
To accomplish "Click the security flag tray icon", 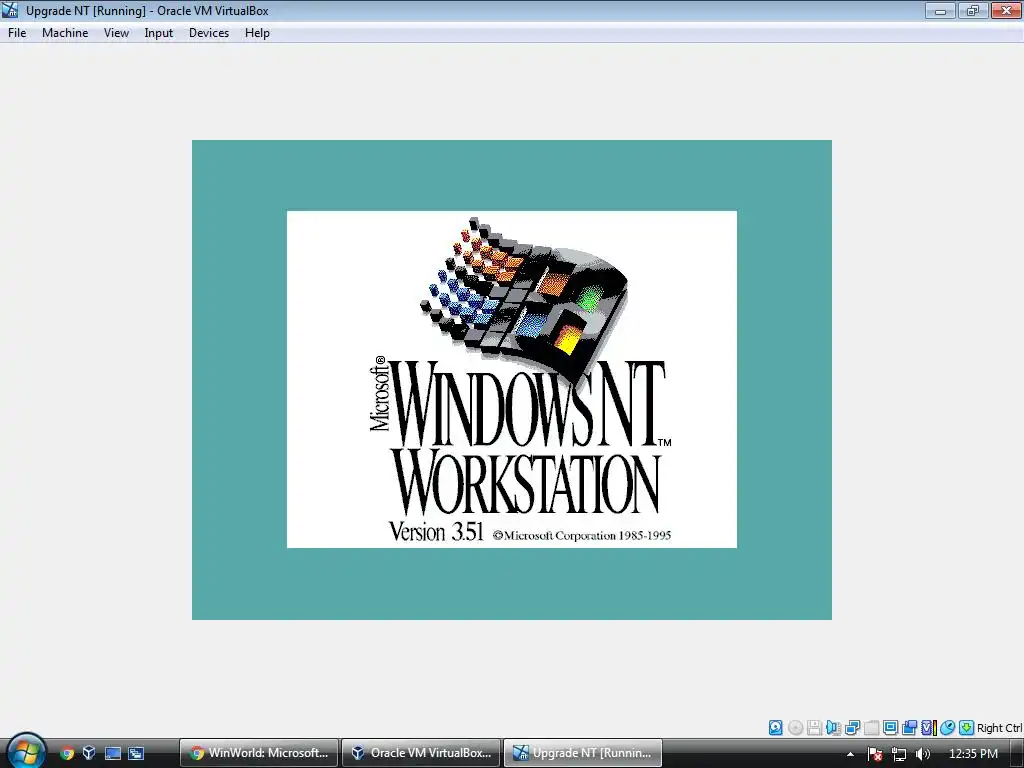I will click(875, 754).
